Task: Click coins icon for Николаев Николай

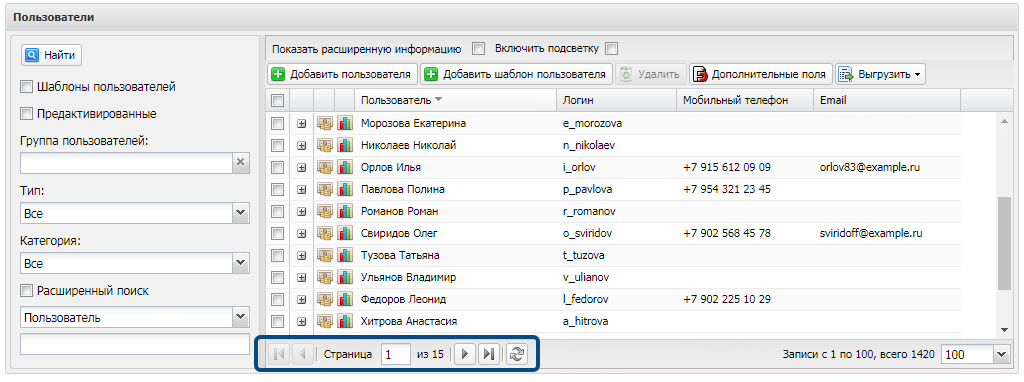Action: tap(325, 145)
